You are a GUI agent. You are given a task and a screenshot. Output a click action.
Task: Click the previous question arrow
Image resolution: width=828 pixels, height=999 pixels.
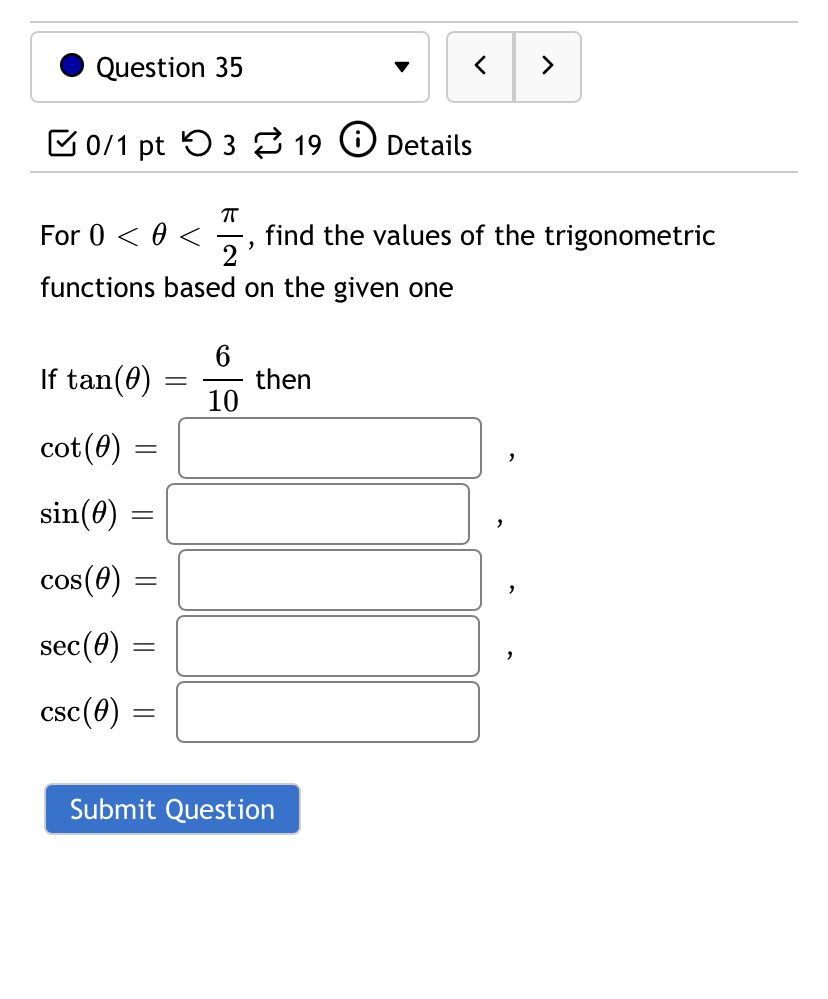pyautogui.click(x=480, y=67)
